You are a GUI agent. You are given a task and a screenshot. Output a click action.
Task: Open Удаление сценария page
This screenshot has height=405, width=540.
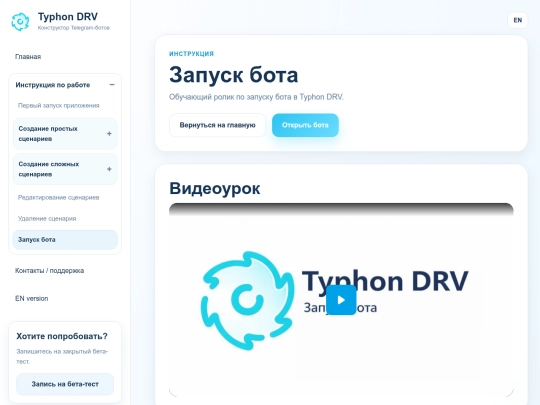pyautogui.click(x=47, y=218)
